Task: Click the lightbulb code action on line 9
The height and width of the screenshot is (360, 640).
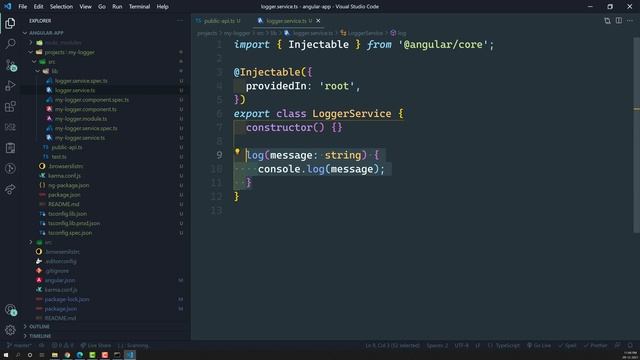Action: point(237,152)
